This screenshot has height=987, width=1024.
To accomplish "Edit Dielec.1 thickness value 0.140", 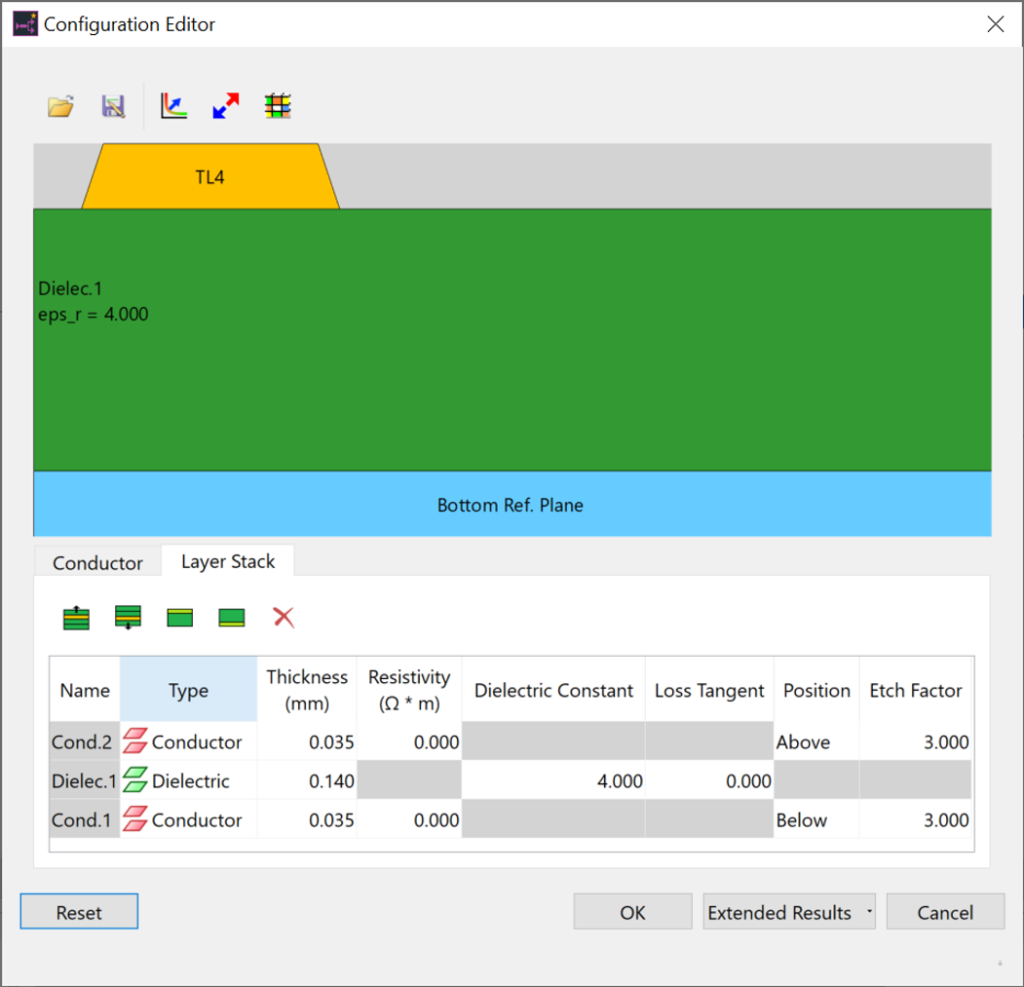I will click(x=307, y=781).
